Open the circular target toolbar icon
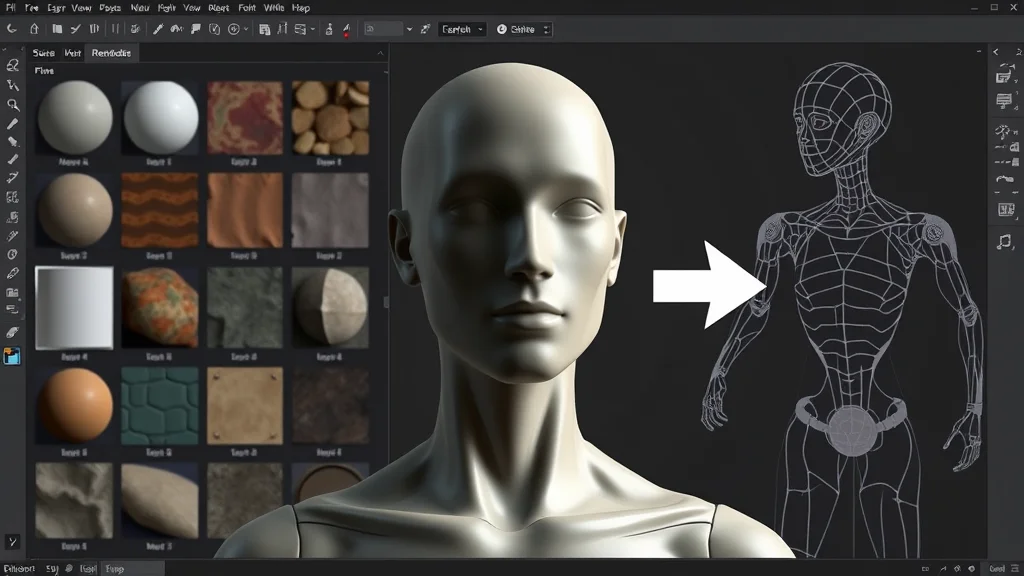 pos(233,29)
